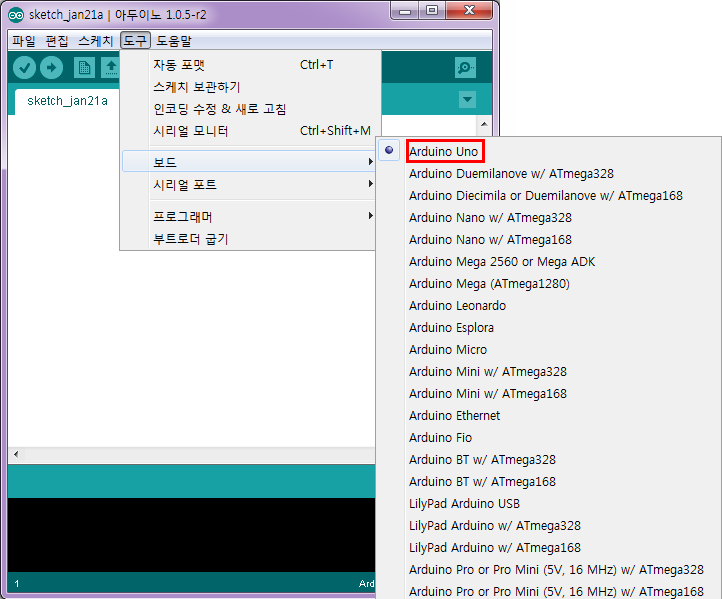Viewport: 722px width, 599px height.
Task: Select Arduino Leonardo board
Action: click(x=549, y=306)
